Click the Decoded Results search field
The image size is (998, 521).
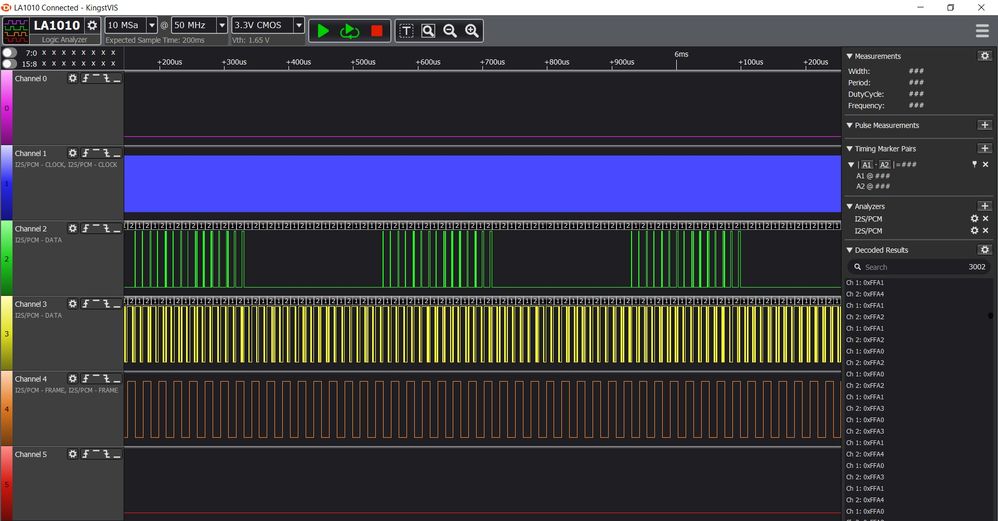(x=918, y=267)
